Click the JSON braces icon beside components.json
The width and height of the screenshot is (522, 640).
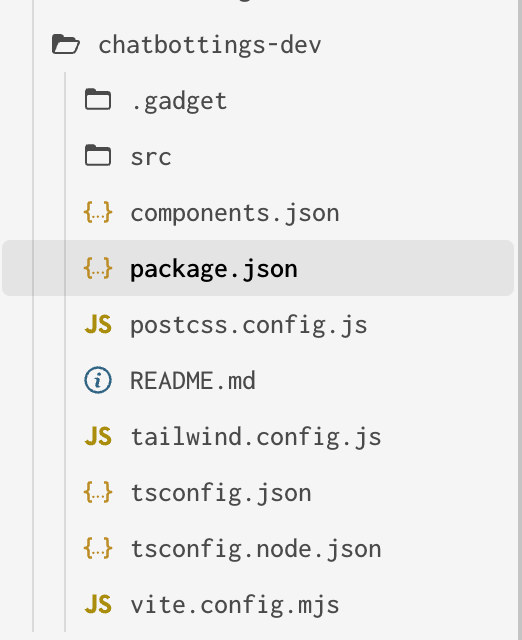(98, 212)
